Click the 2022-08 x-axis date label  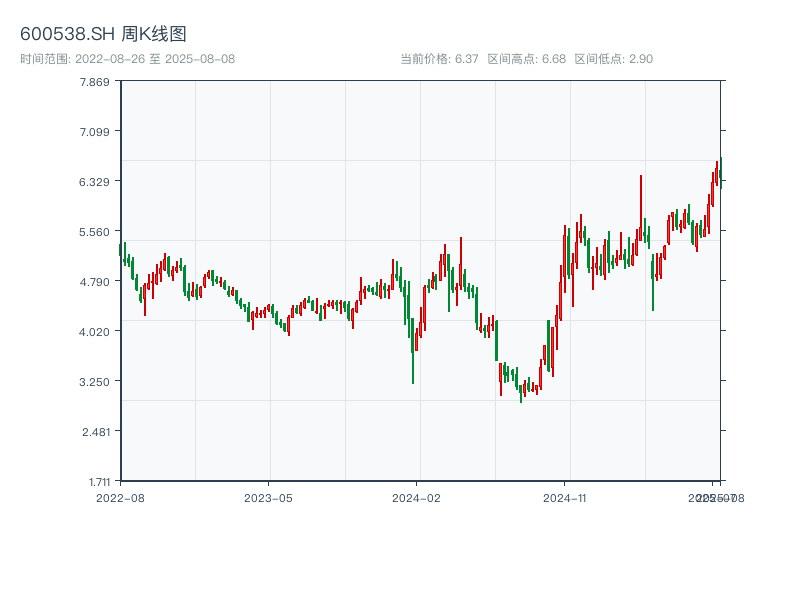(120, 497)
